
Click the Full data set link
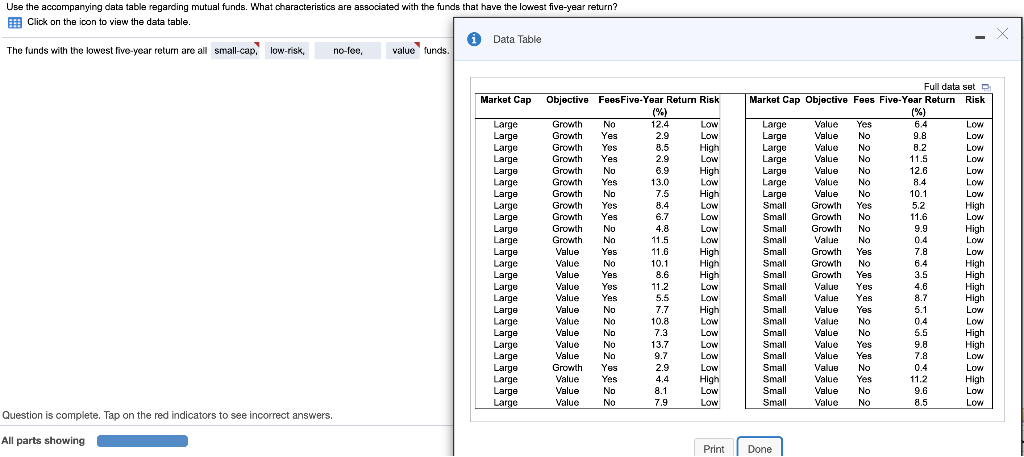pos(950,87)
